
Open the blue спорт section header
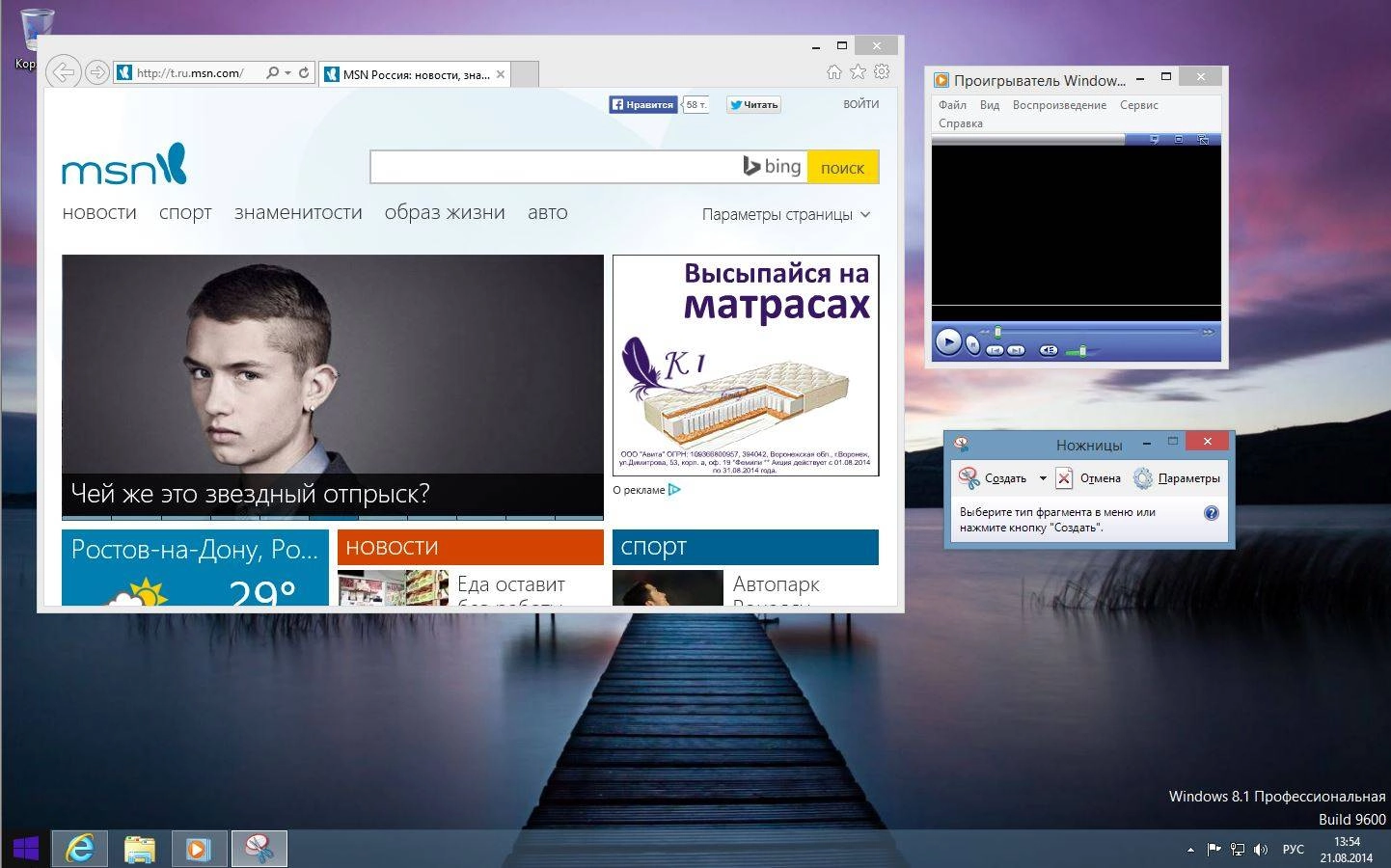745,547
